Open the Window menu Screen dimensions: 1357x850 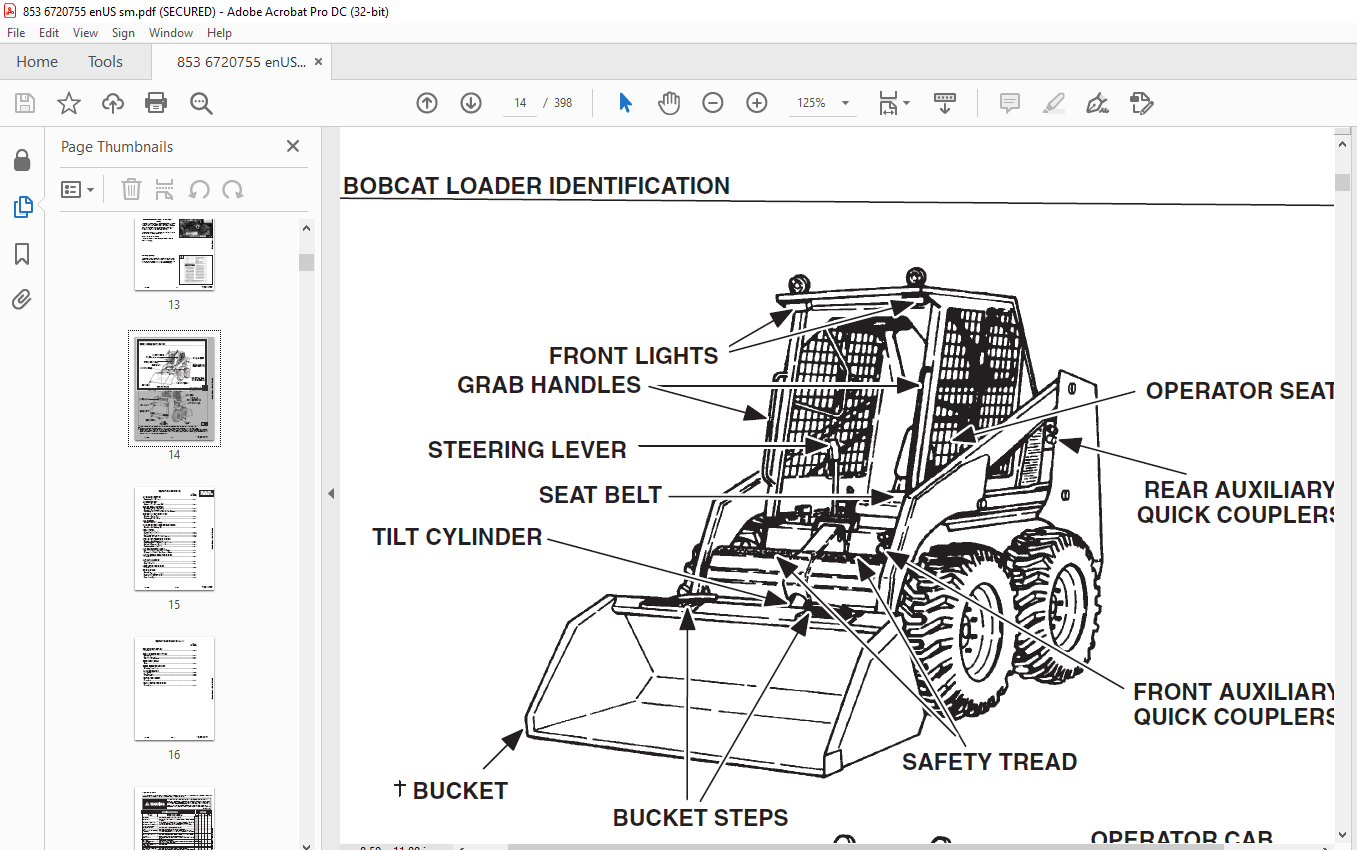[171, 33]
